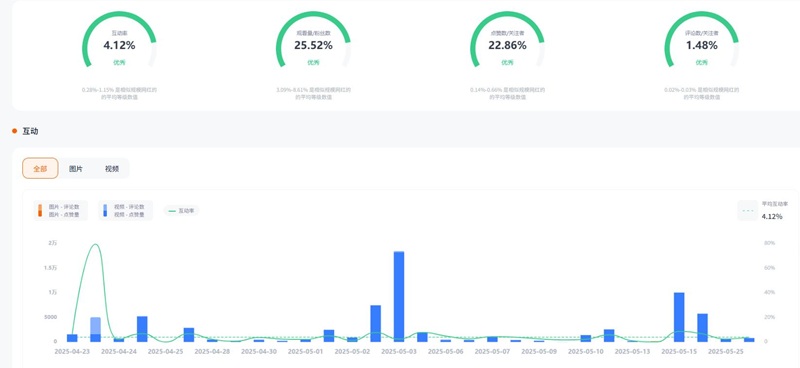Viewport: 800px width, 368px height.
Task: Select the 全部 filter tab
Action: coord(40,168)
